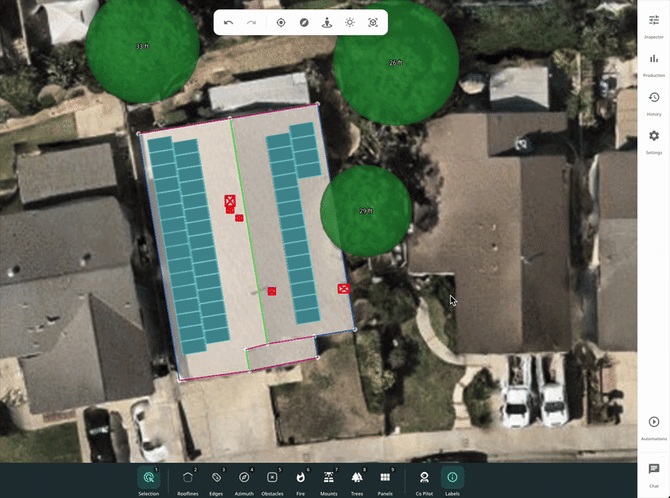The image size is (670, 498).
Task: Open the History panel
Action: click(x=654, y=103)
